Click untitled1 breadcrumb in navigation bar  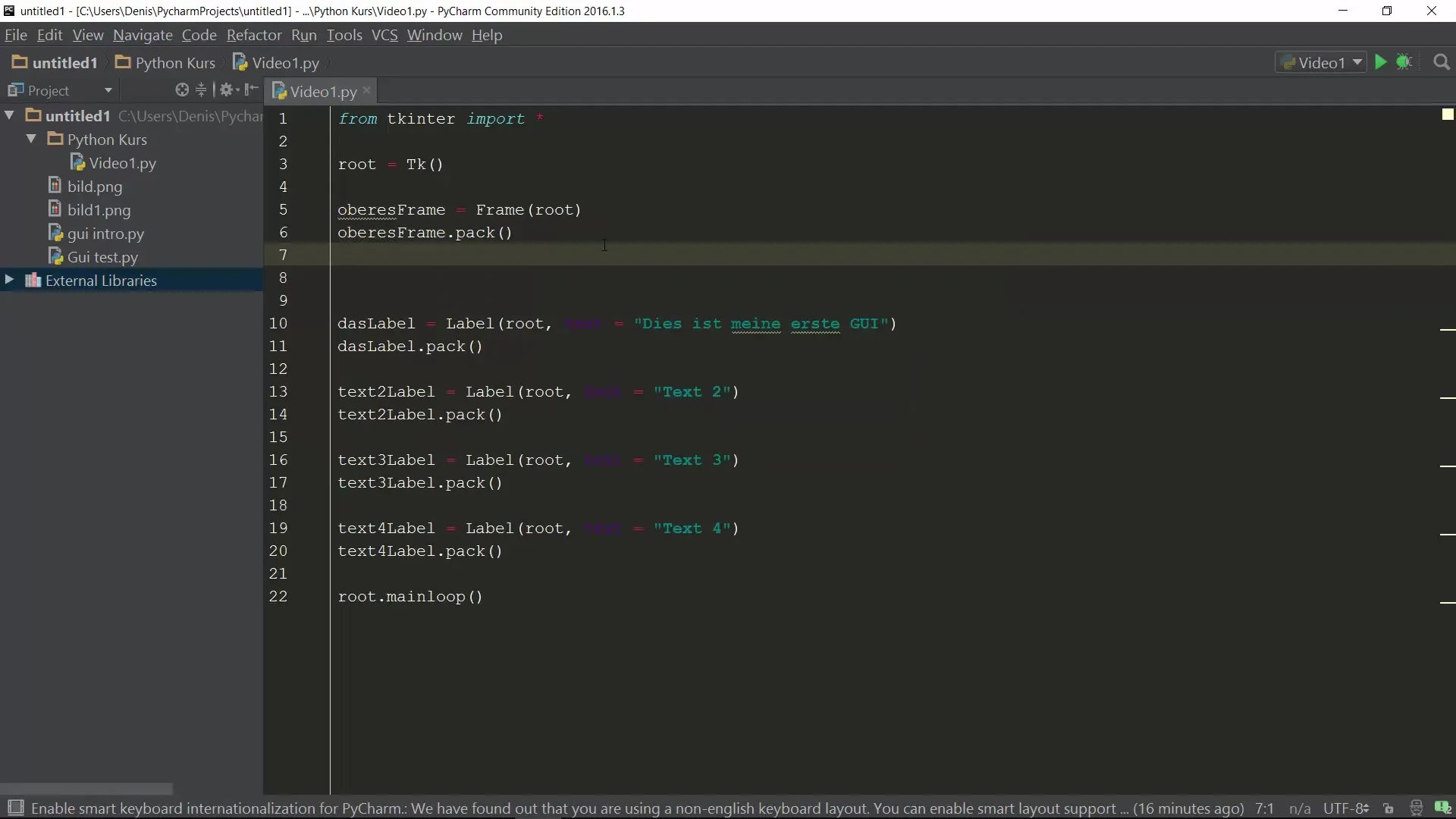[x=55, y=62]
